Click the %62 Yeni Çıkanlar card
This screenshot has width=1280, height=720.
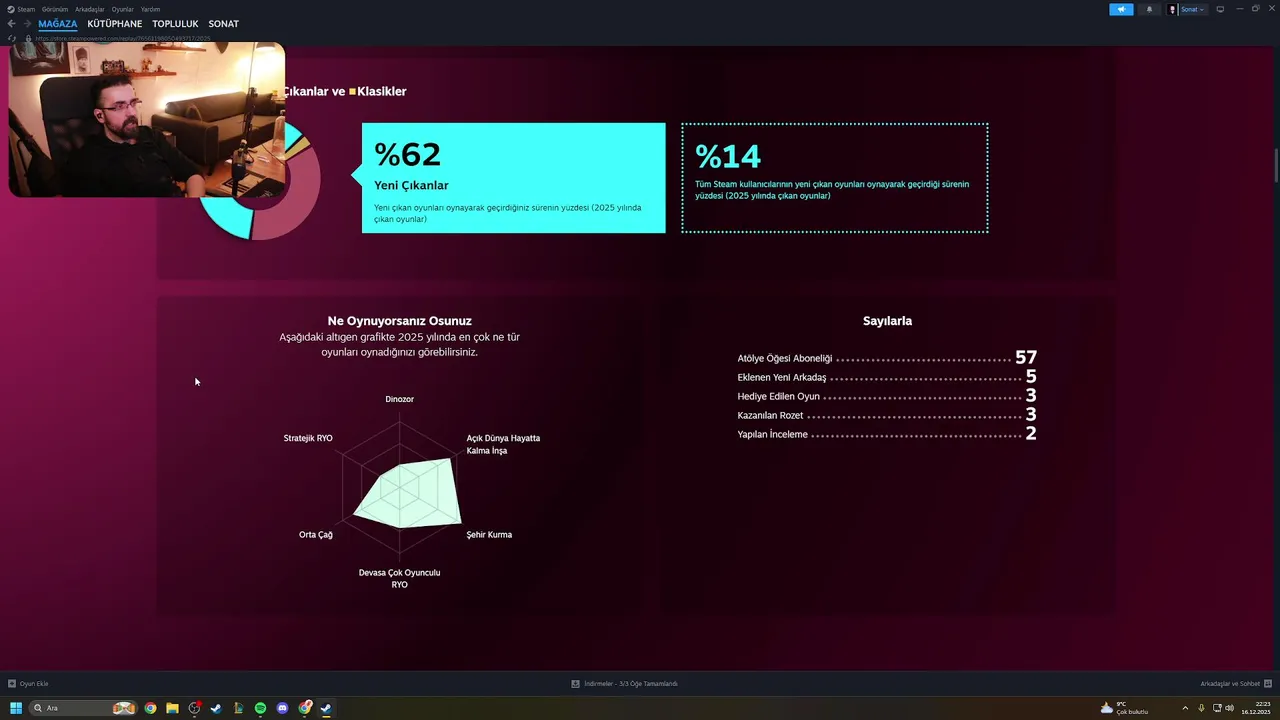click(513, 178)
